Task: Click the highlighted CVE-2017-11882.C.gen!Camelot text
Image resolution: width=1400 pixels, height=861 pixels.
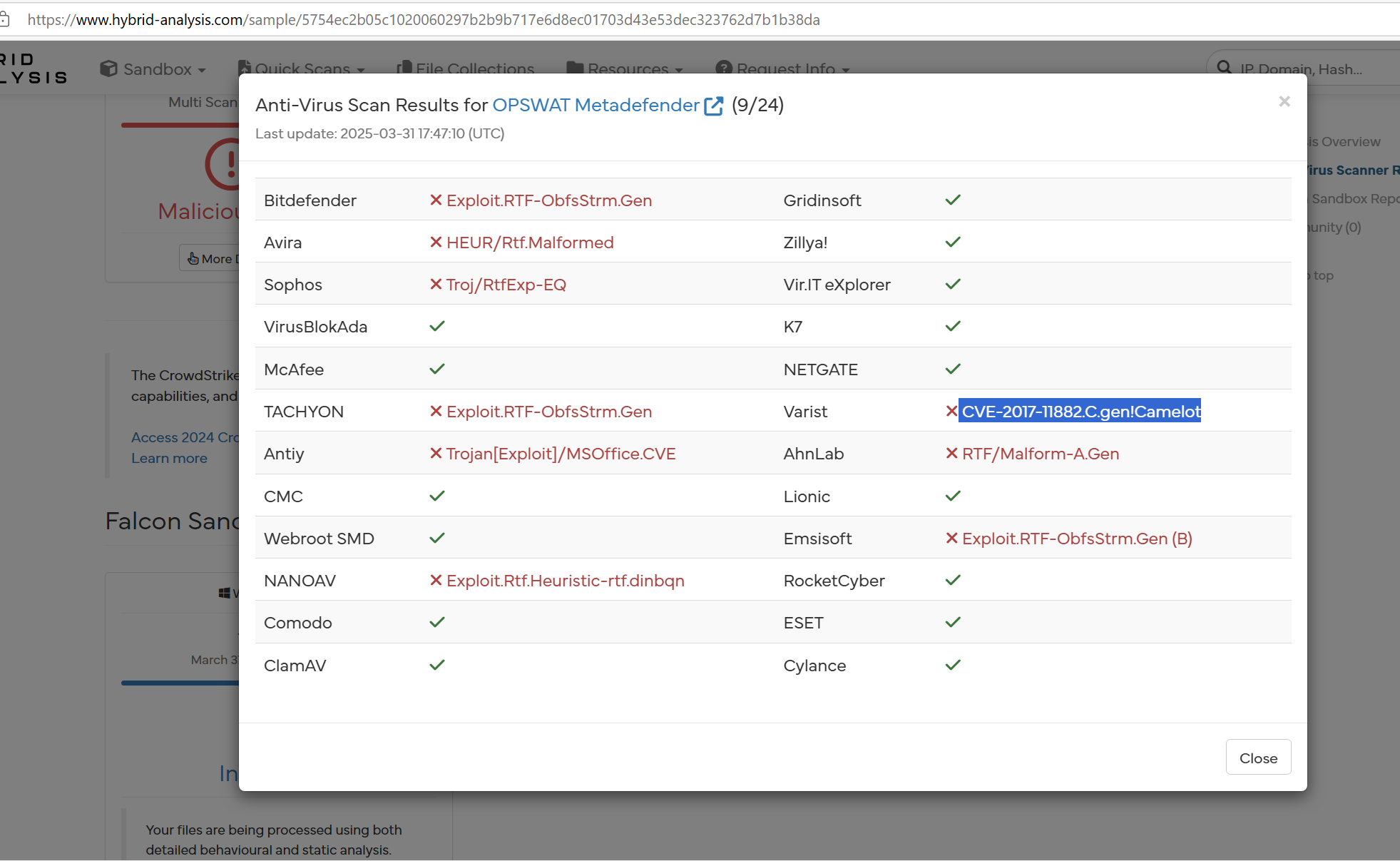Action: pos(1080,412)
